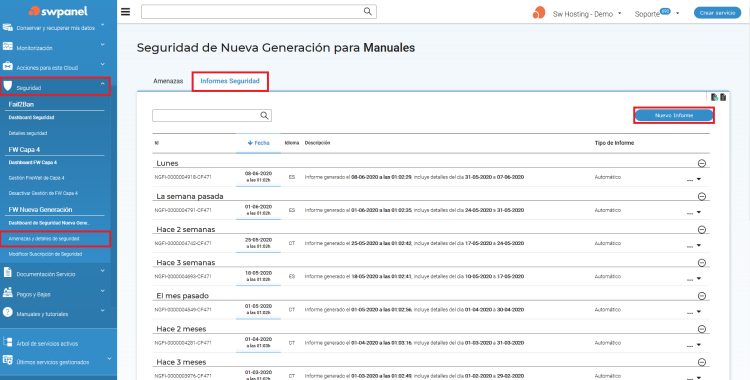750x380 pixels.
Task: Sort by Descripción column header
Action: (317, 143)
